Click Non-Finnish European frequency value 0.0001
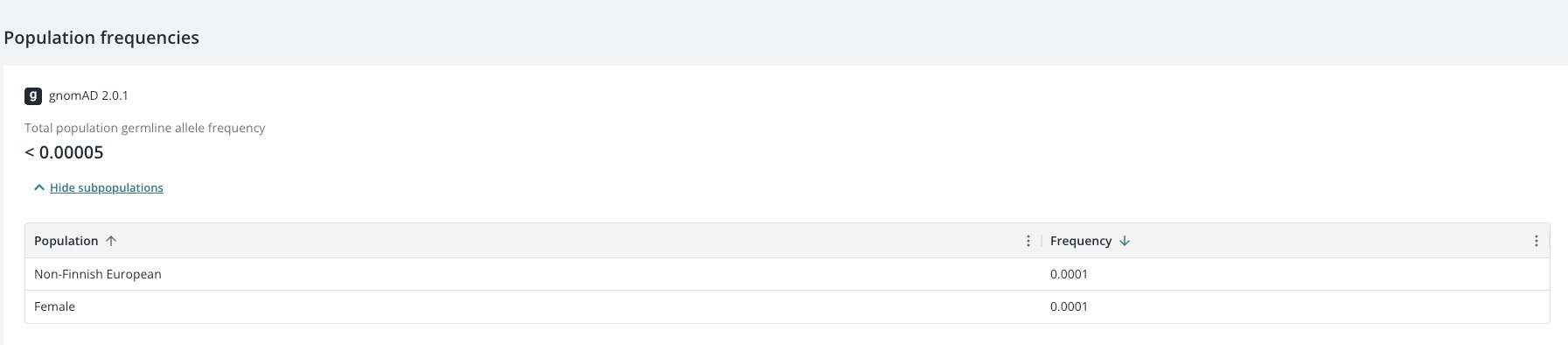The image size is (1568, 345). click(1069, 274)
